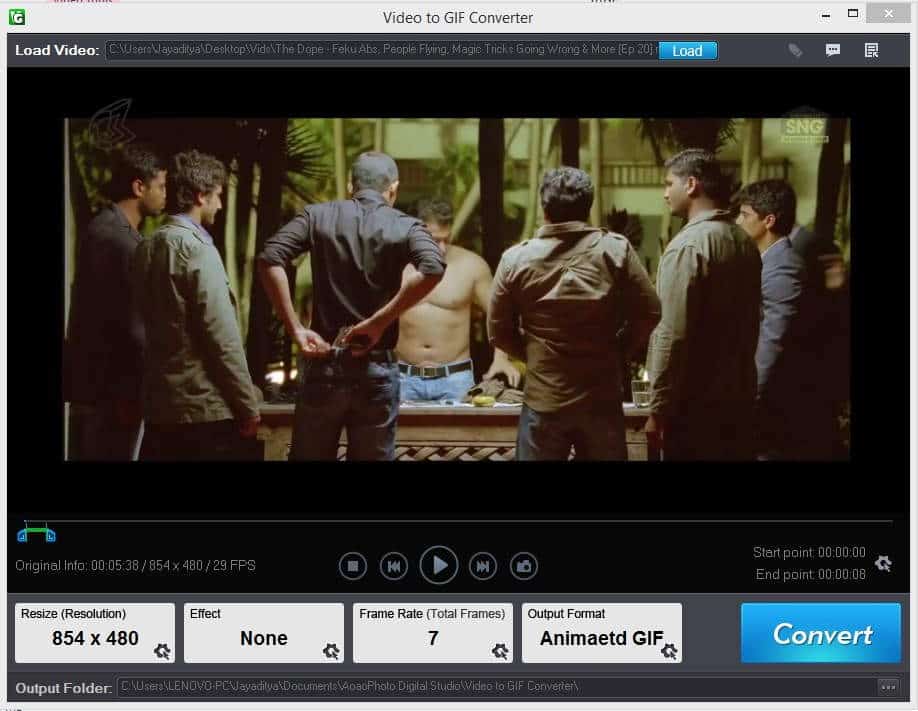Click the app logo in title bar
The height and width of the screenshot is (711, 918).
pyautogui.click(x=17, y=17)
